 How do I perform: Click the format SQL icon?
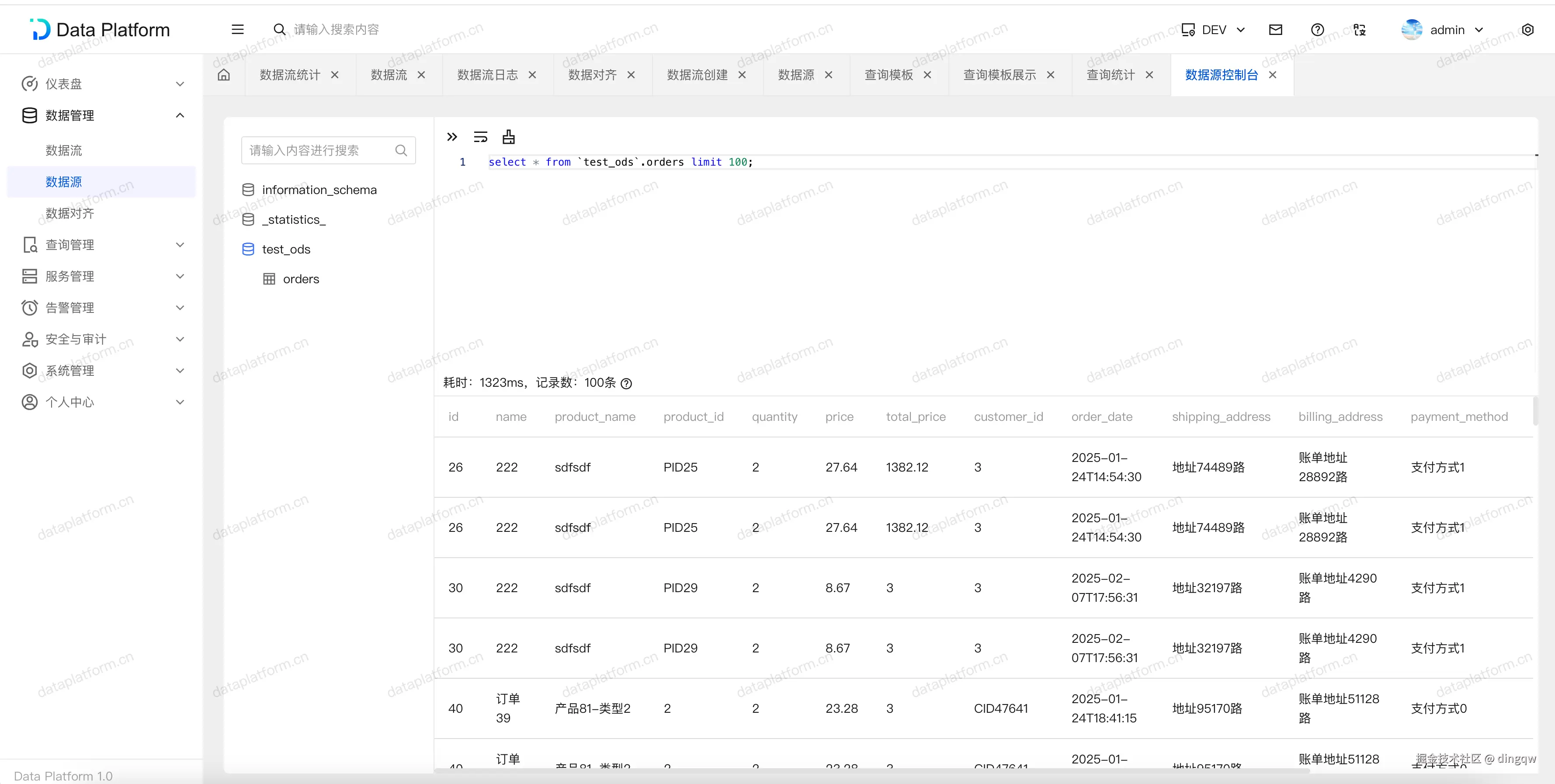480,137
